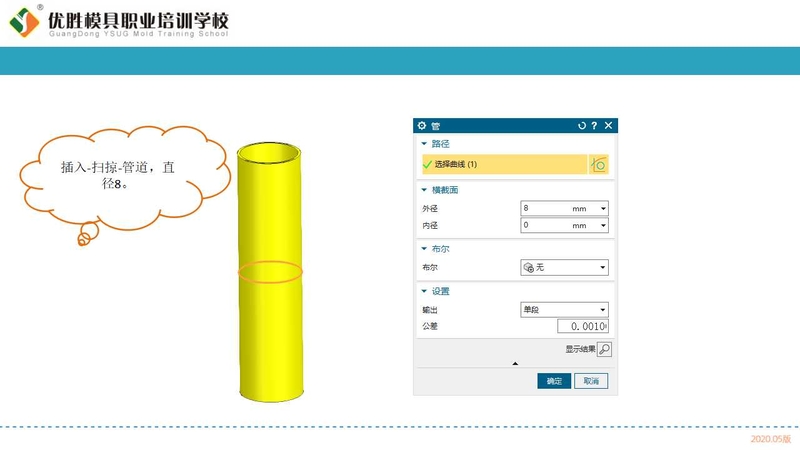Collapse the 路径 section
This screenshot has height=450, width=800.
[424, 144]
